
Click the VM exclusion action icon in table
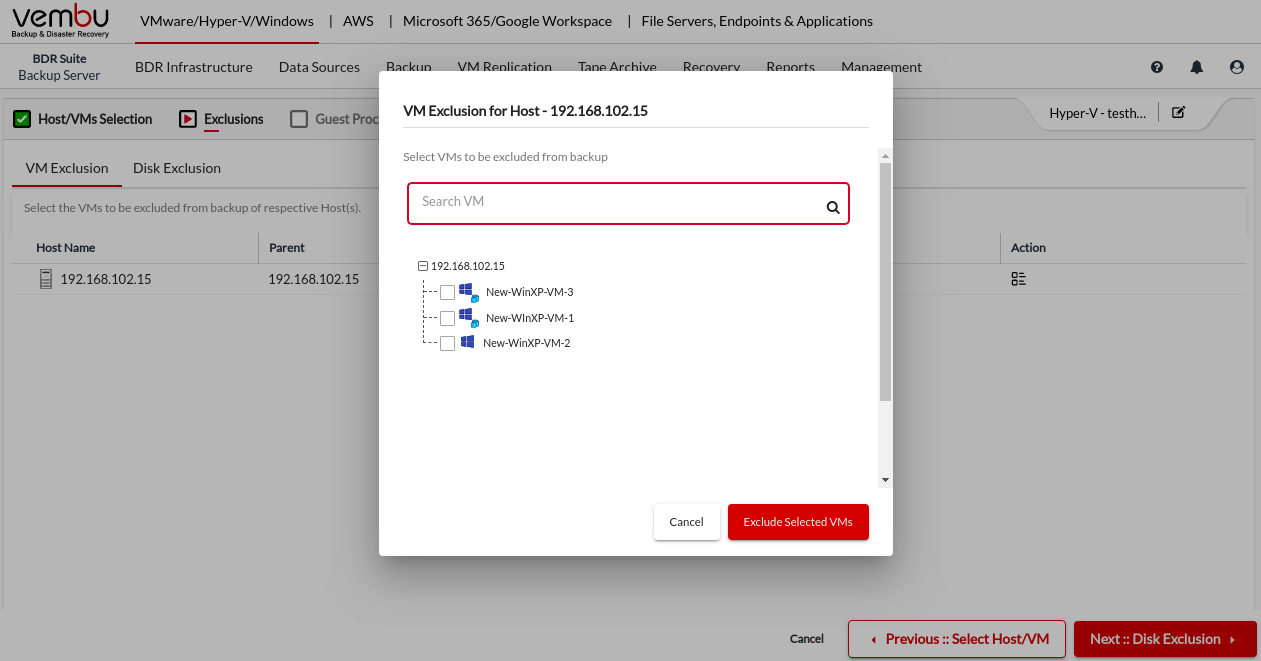[1018, 279]
